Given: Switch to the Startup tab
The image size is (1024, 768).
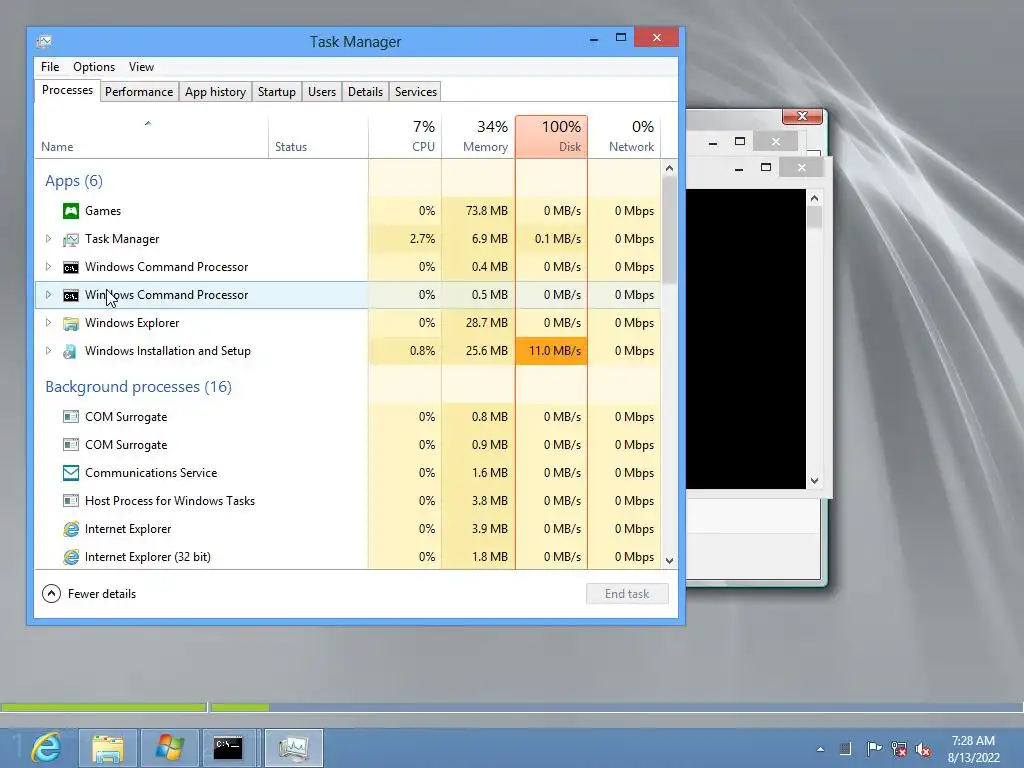Looking at the screenshot, I should pyautogui.click(x=277, y=92).
